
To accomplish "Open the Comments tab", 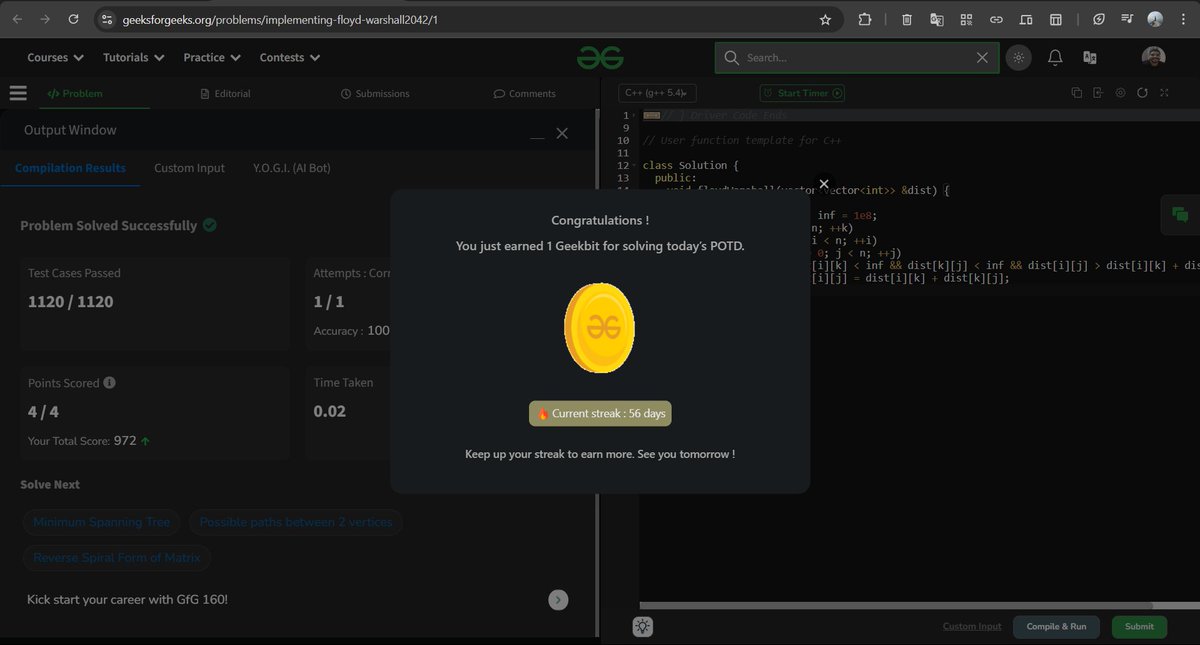I will click(525, 94).
